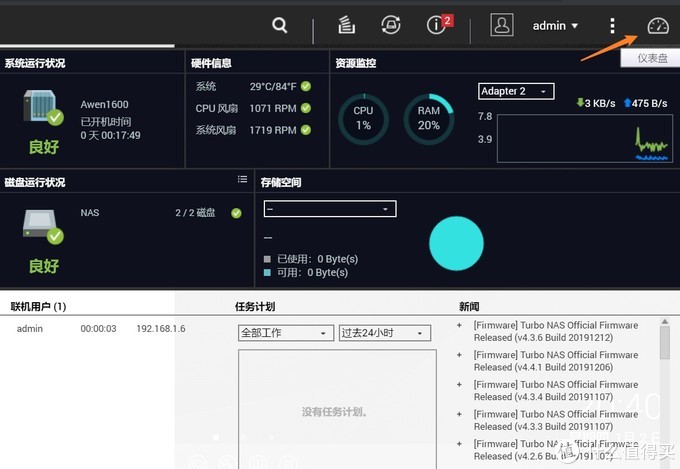Click the 192.168.1.6 IP address

click(161, 329)
